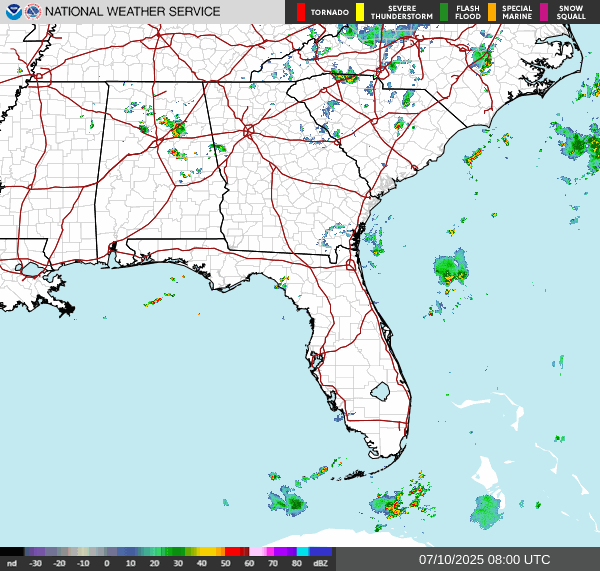The image size is (600, 571).
Task: Click Lake Okeechobee on the Florida map
Action: (x=380, y=392)
